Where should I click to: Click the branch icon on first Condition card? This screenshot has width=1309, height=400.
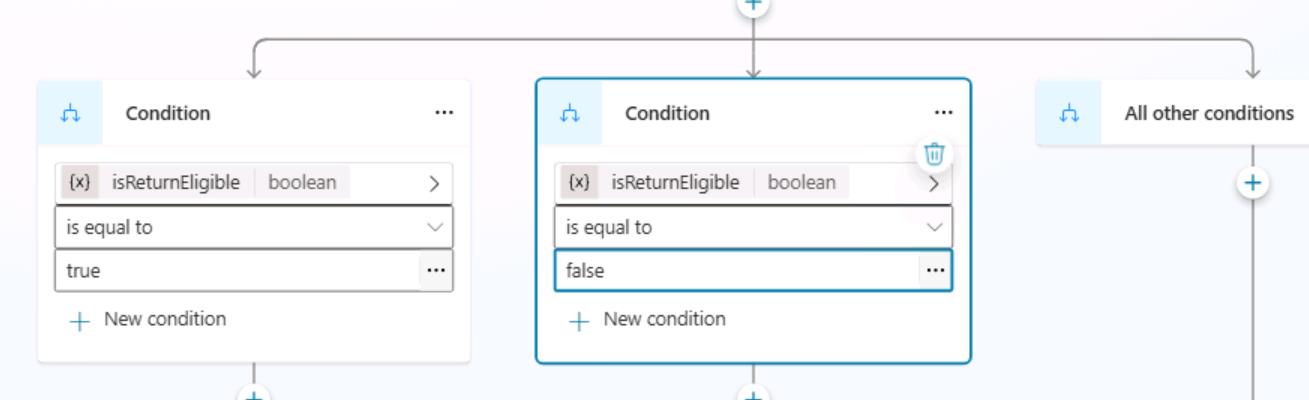[x=70, y=114]
